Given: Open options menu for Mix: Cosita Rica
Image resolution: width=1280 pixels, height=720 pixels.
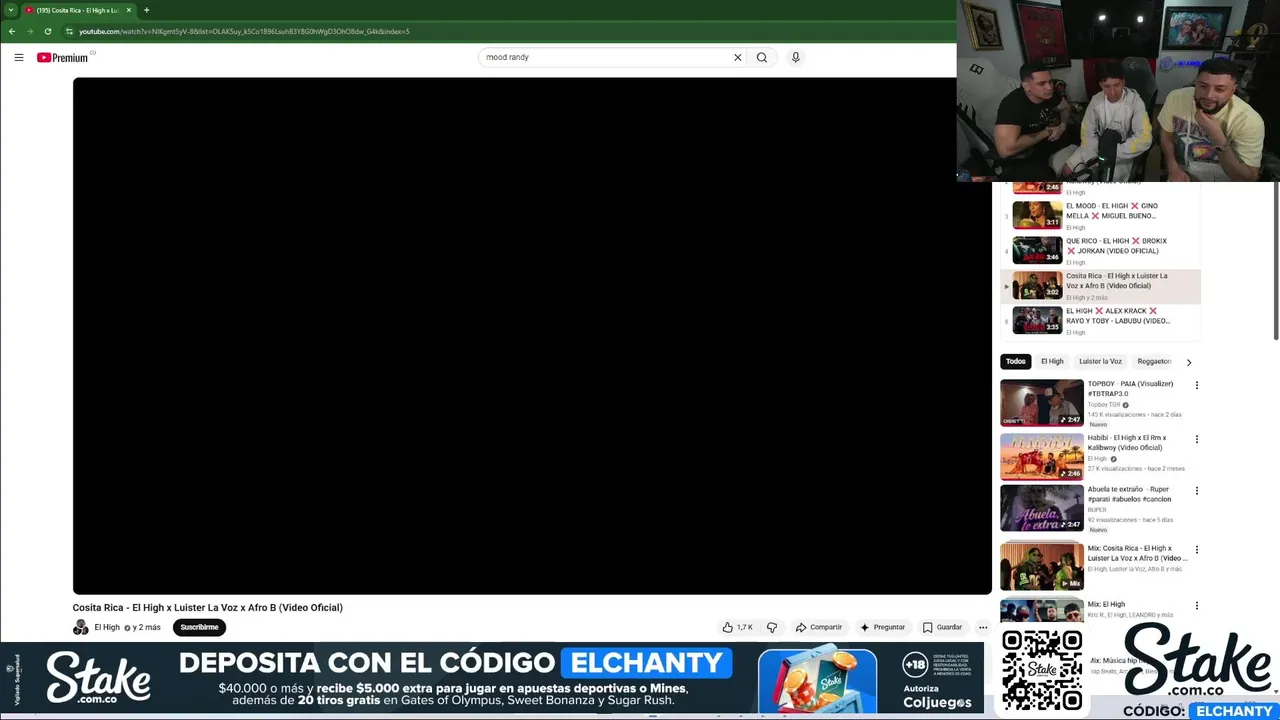Looking at the screenshot, I should coord(1196,550).
